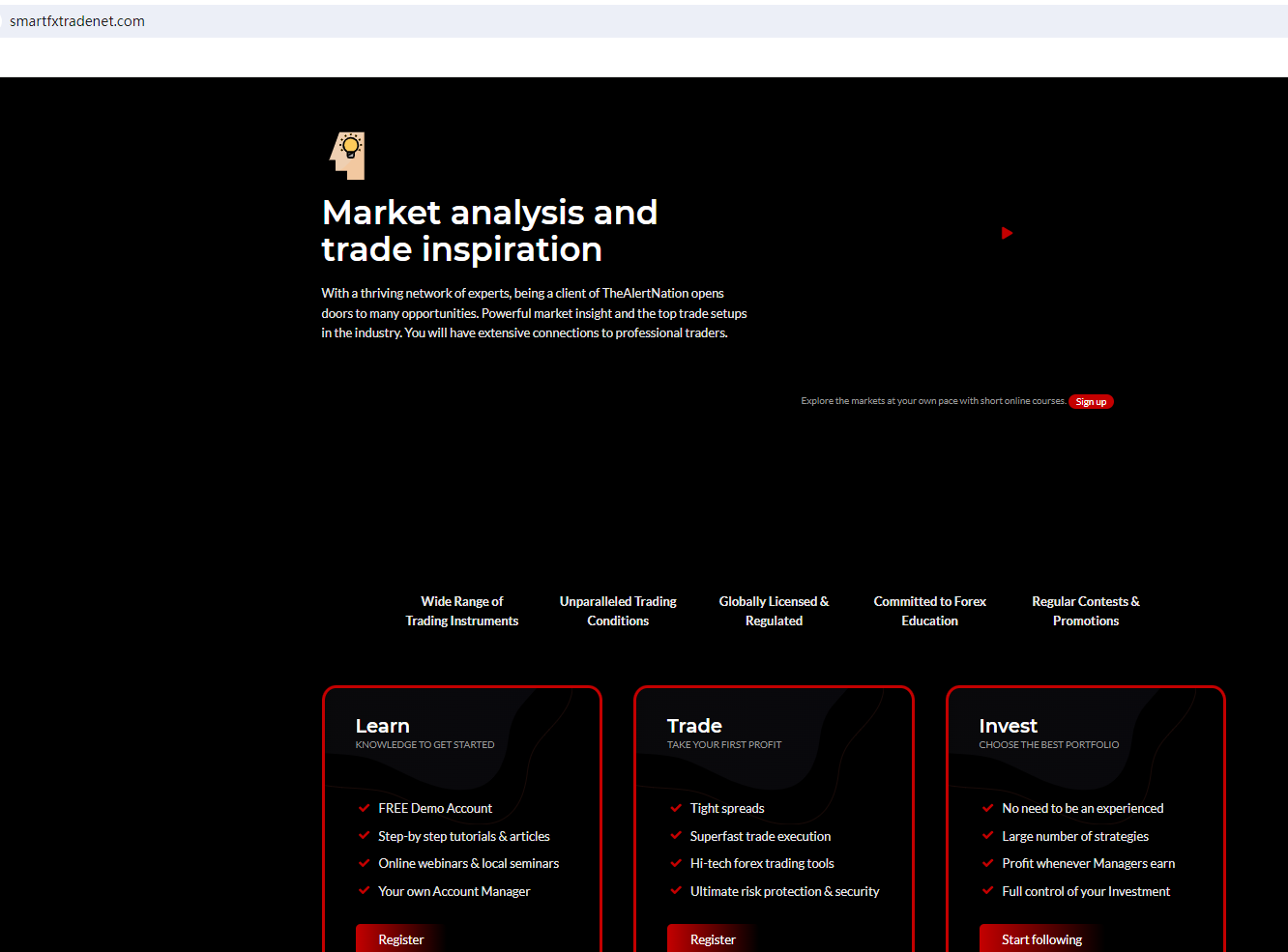This screenshot has width=1288, height=952.
Task: Click the smartfxtradenet.com address bar
Action: pos(644,21)
